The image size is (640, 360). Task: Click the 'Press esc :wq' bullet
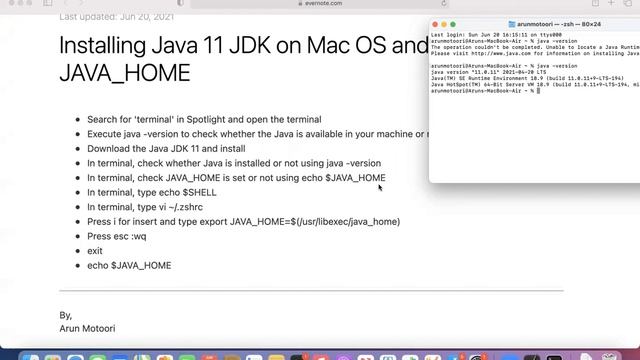point(116,236)
